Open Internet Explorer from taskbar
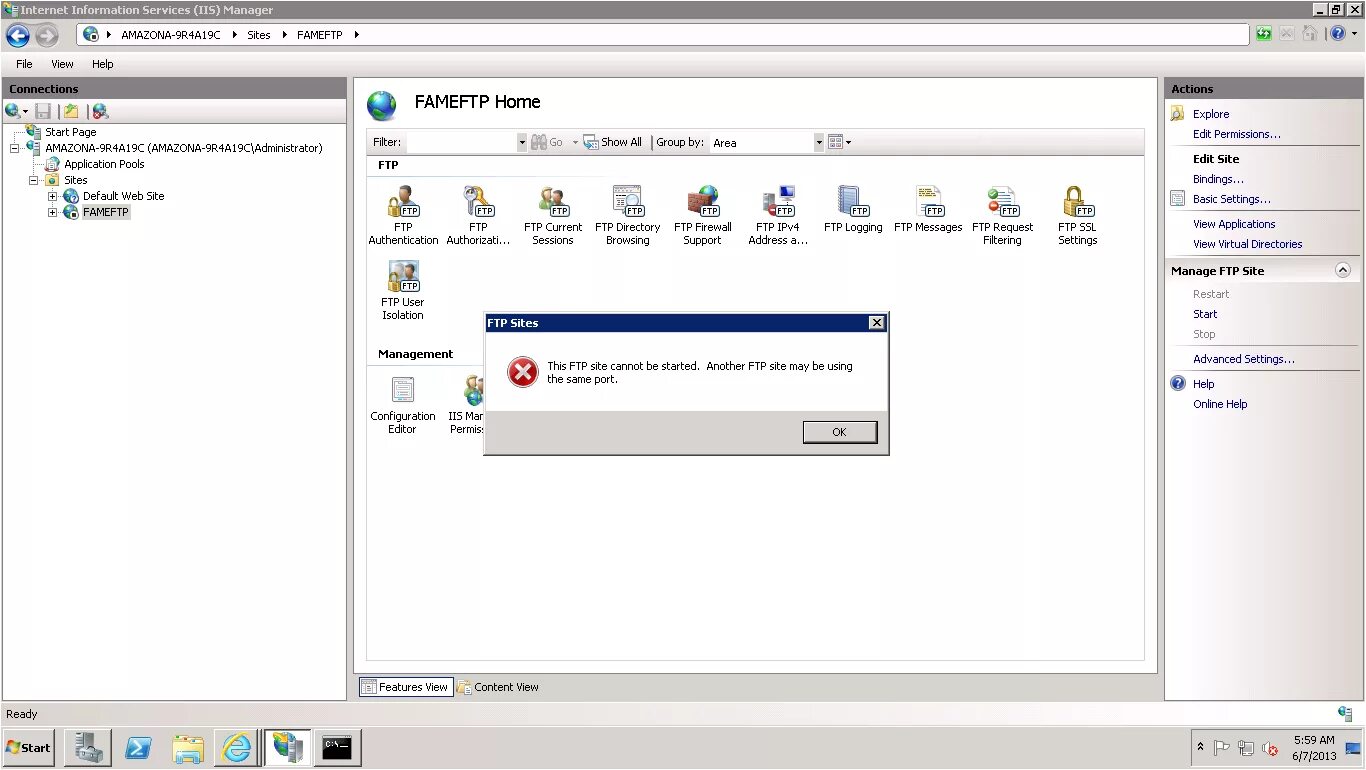This screenshot has width=1366, height=770. point(237,747)
